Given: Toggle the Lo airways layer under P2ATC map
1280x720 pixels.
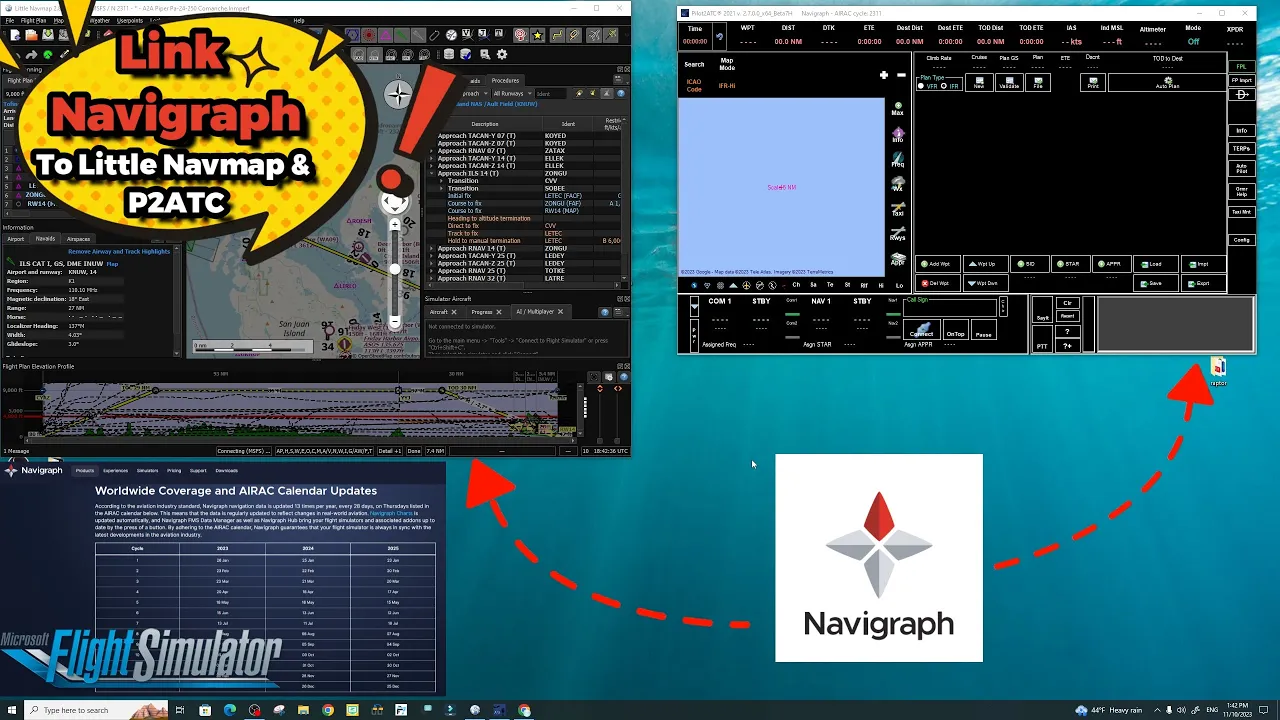Looking at the screenshot, I should [x=898, y=285].
